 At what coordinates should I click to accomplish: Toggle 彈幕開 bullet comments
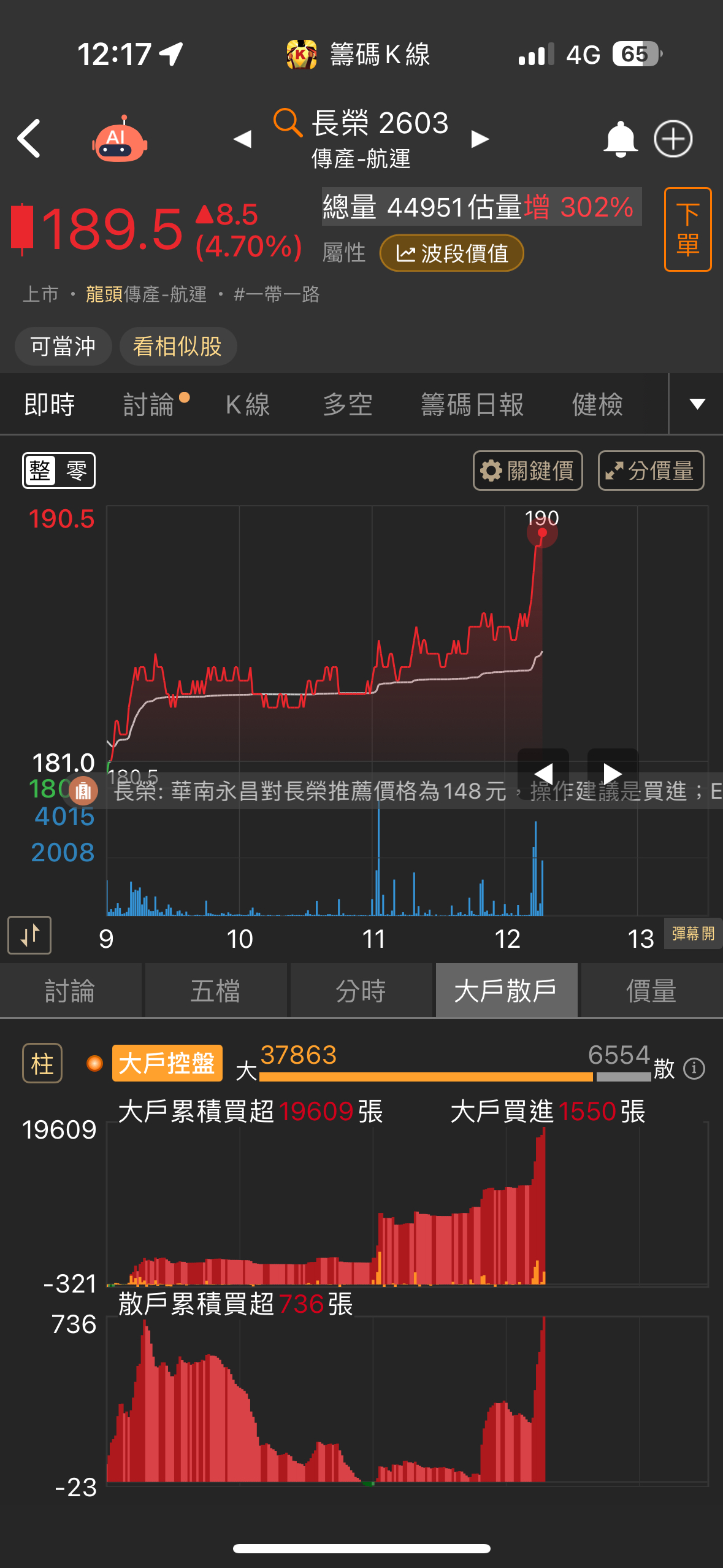click(693, 934)
